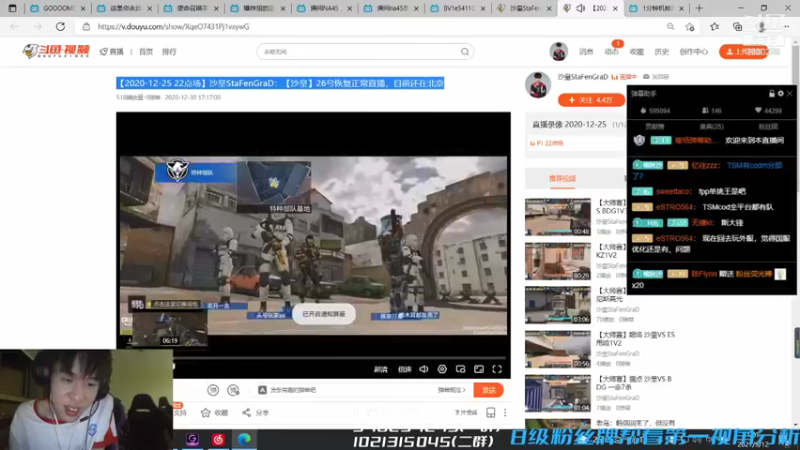800x450 pixels.
Task: Click streamer name 沙皇StaFenGraD
Action: point(582,77)
